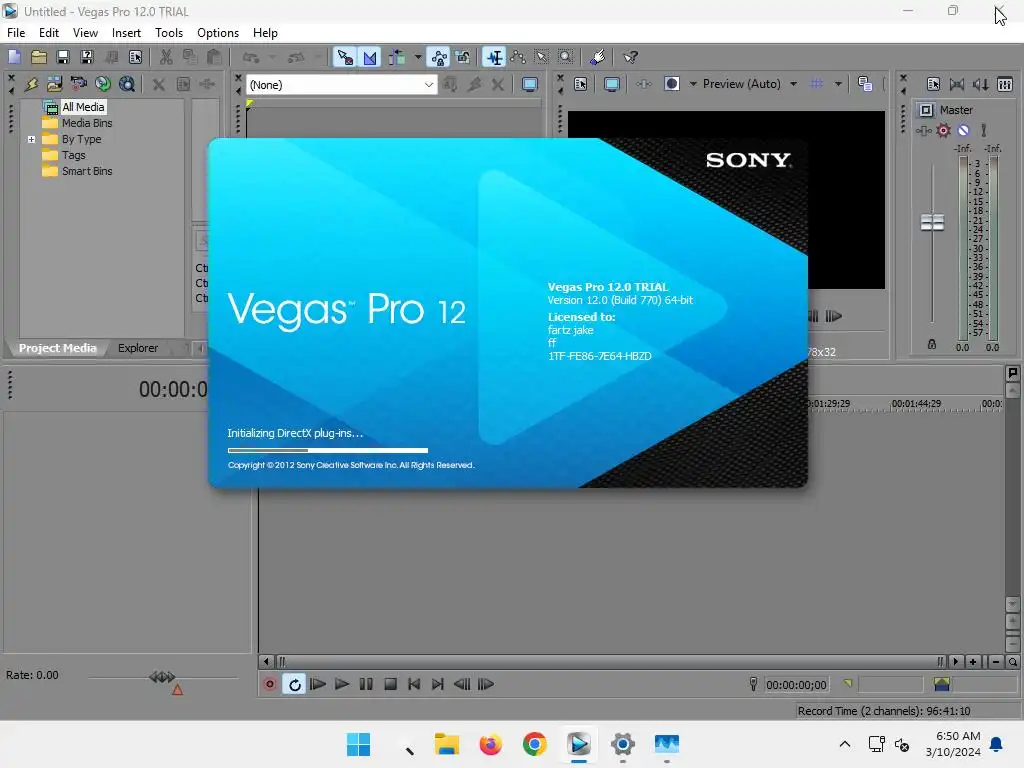
Task: Toggle Split Screen View in preview
Action: coord(672,84)
